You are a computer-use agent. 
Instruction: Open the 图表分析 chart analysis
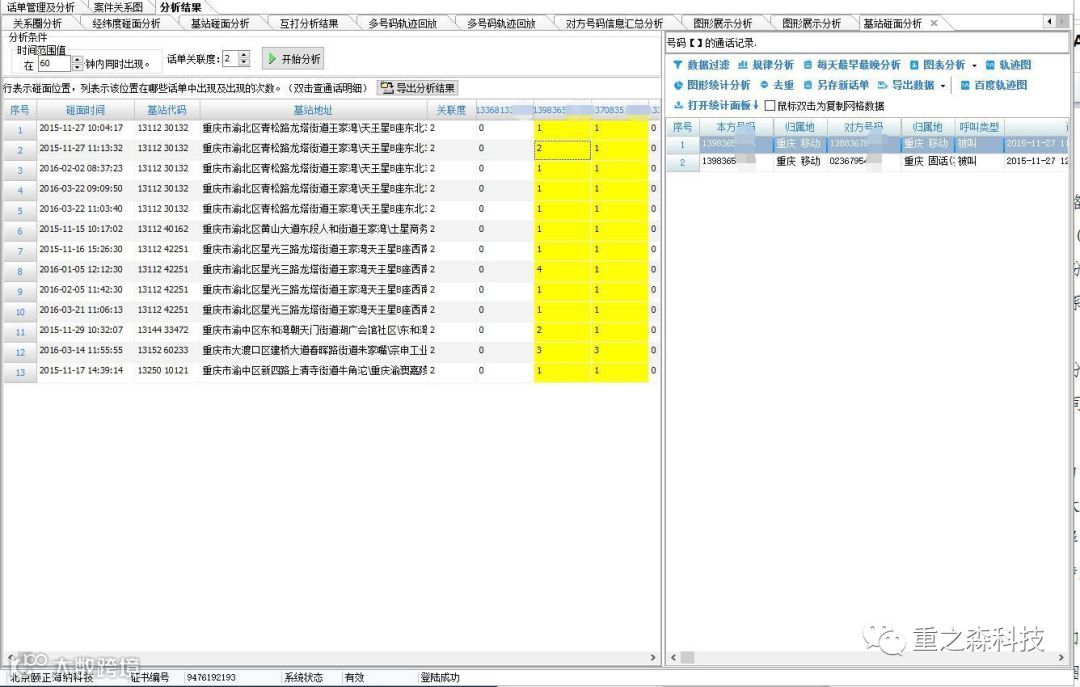937,65
